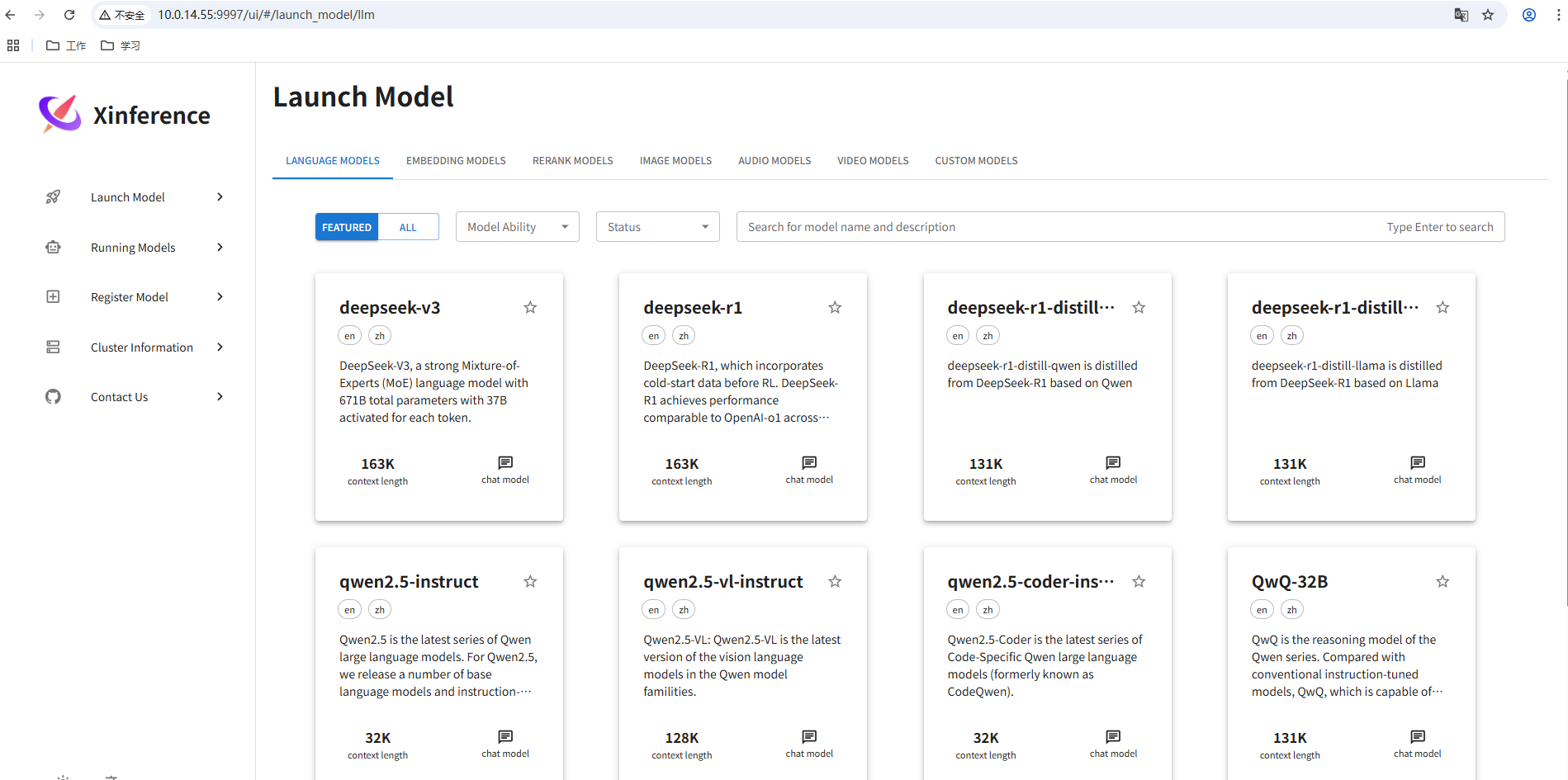Star the deepseek-r1-distill-llama card

(x=1442, y=307)
